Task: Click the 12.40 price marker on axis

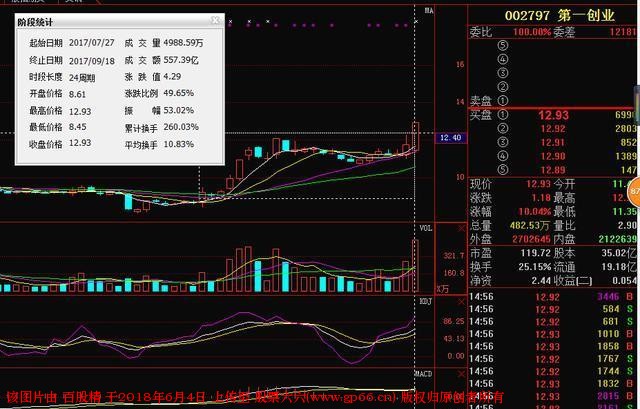Action: pyautogui.click(x=449, y=137)
